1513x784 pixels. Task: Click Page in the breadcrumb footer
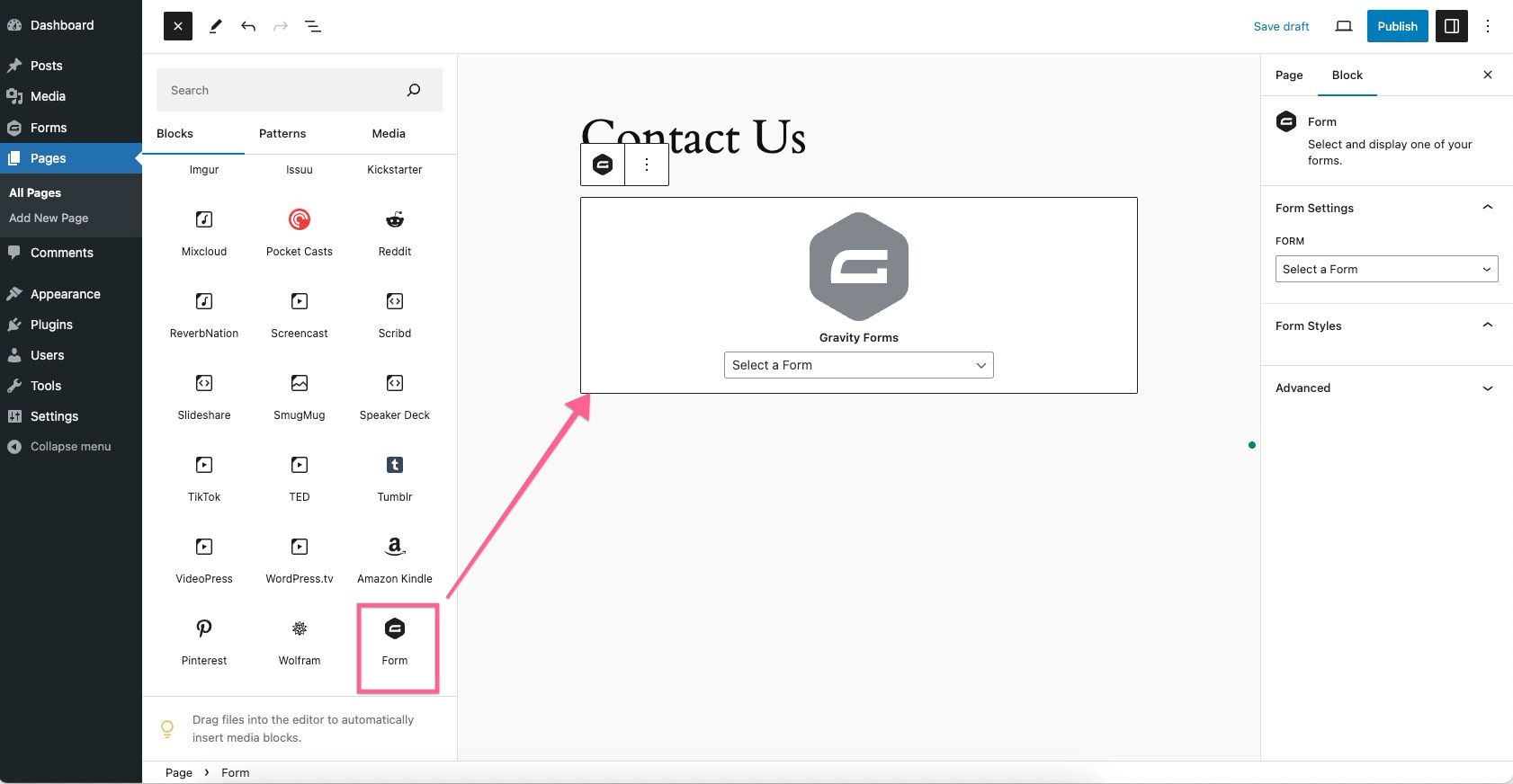(x=179, y=772)
